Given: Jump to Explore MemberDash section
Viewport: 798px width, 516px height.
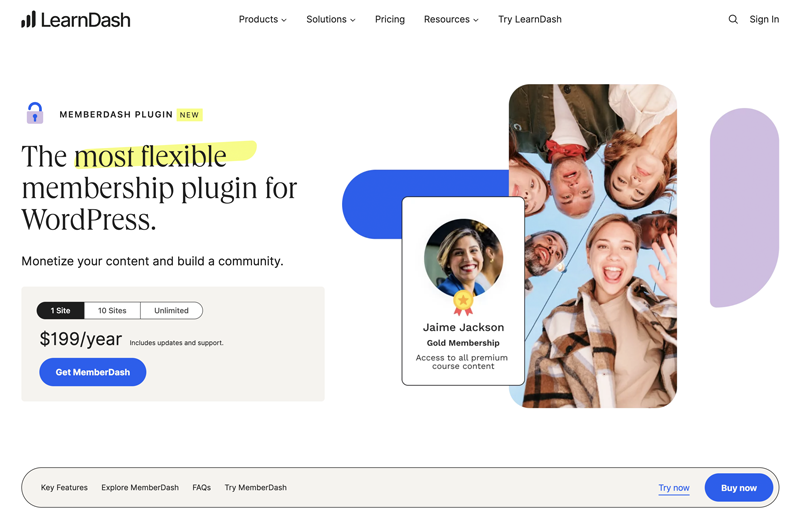Looking at the screenshot, I should pyautogui.click(x=140, y=488).
